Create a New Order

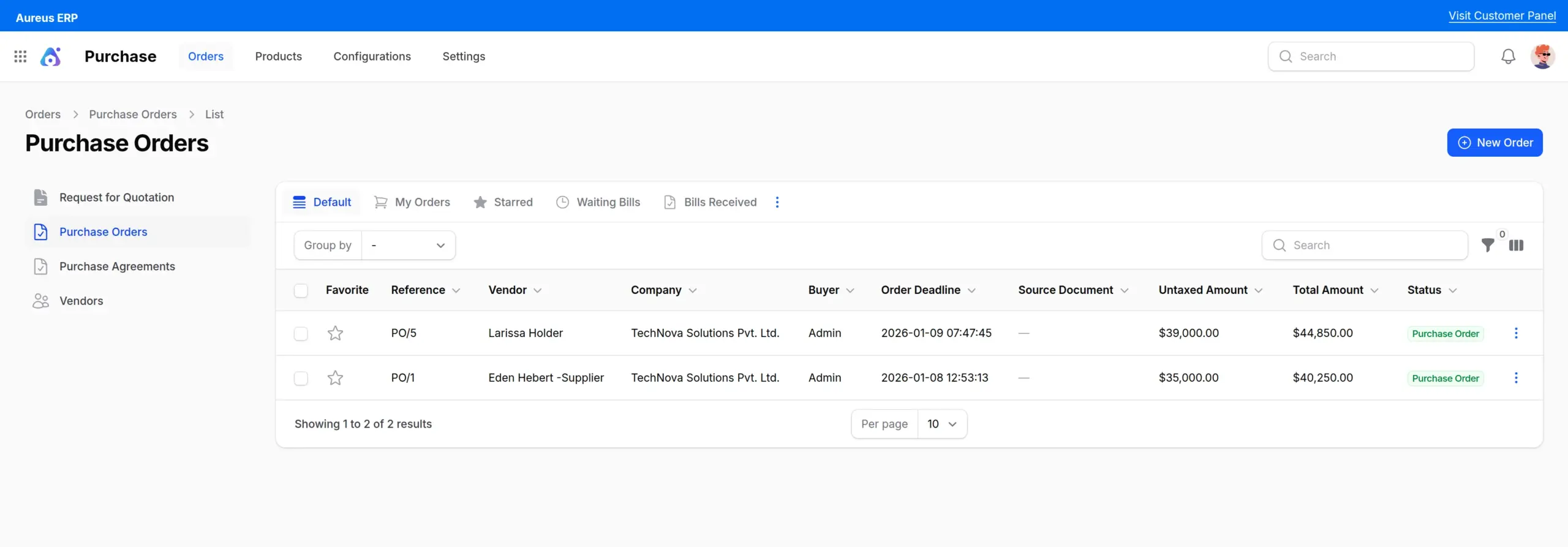pos(1494,143)
